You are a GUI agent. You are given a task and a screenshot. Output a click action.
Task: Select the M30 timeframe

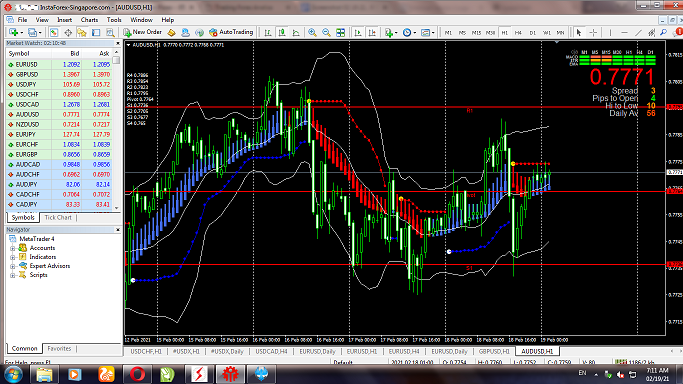(490, 33)
